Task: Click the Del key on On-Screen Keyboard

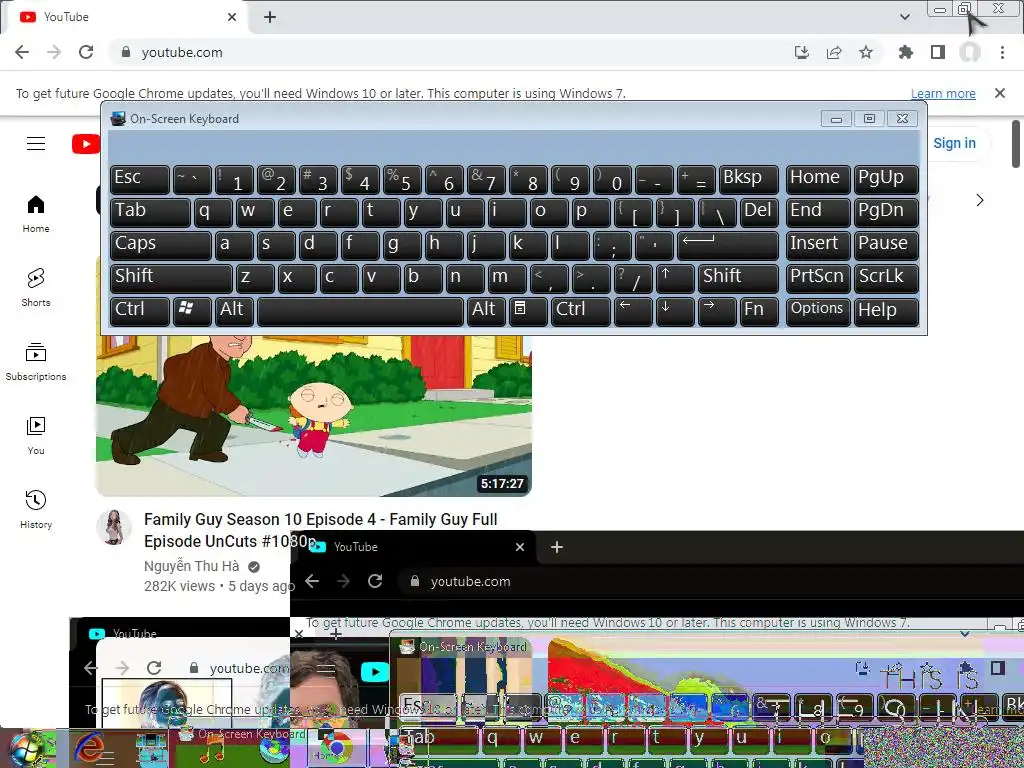Action: (759, 212)
